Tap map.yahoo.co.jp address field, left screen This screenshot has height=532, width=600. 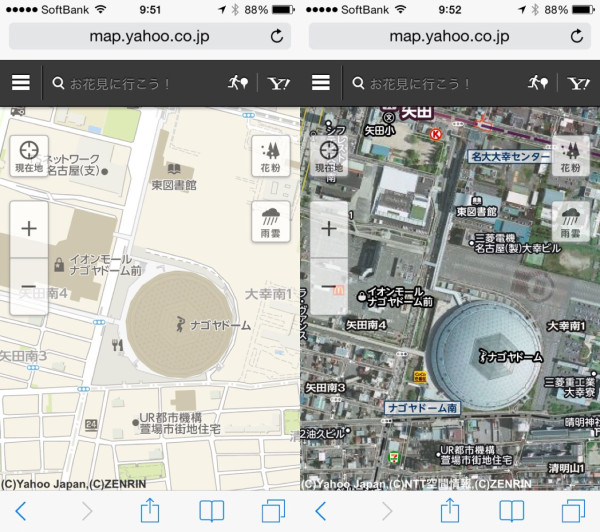[x=150, y=36]
